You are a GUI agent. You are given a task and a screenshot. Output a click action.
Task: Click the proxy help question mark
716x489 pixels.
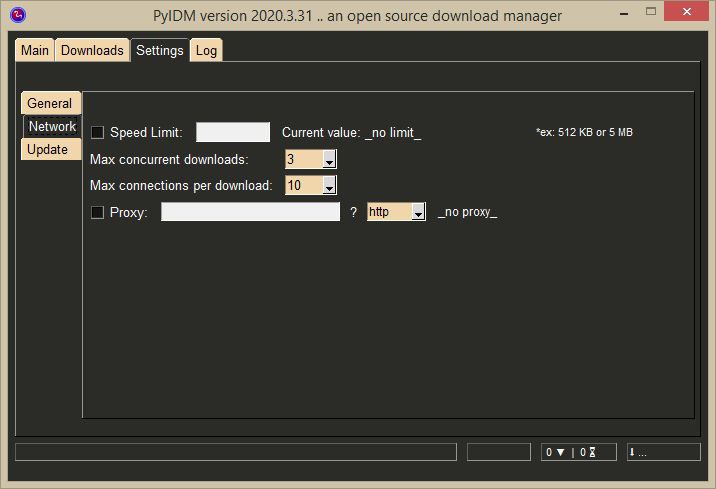point(353,212)
